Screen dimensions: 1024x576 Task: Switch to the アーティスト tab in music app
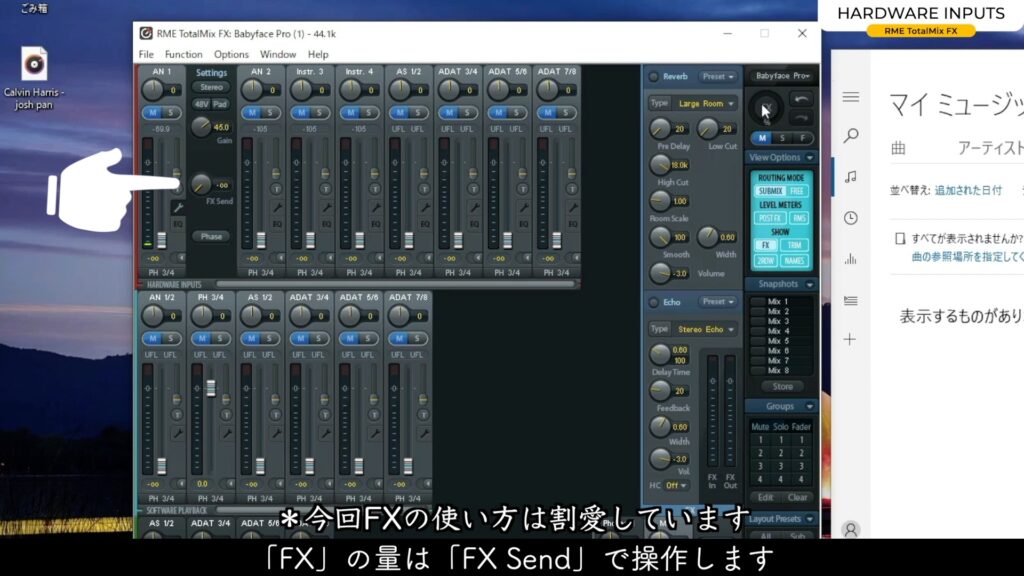tap(990, 148)
